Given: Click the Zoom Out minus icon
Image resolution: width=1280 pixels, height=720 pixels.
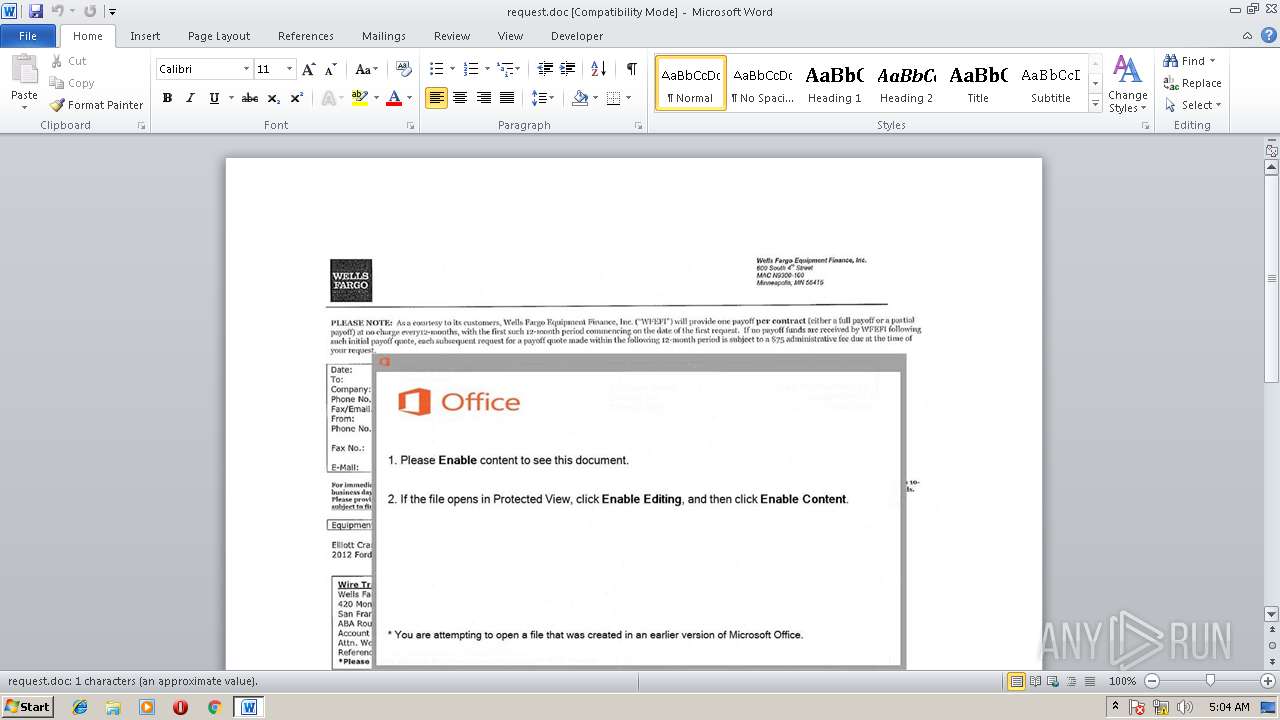Looking at the screenshot, I should click(1151, 681).
